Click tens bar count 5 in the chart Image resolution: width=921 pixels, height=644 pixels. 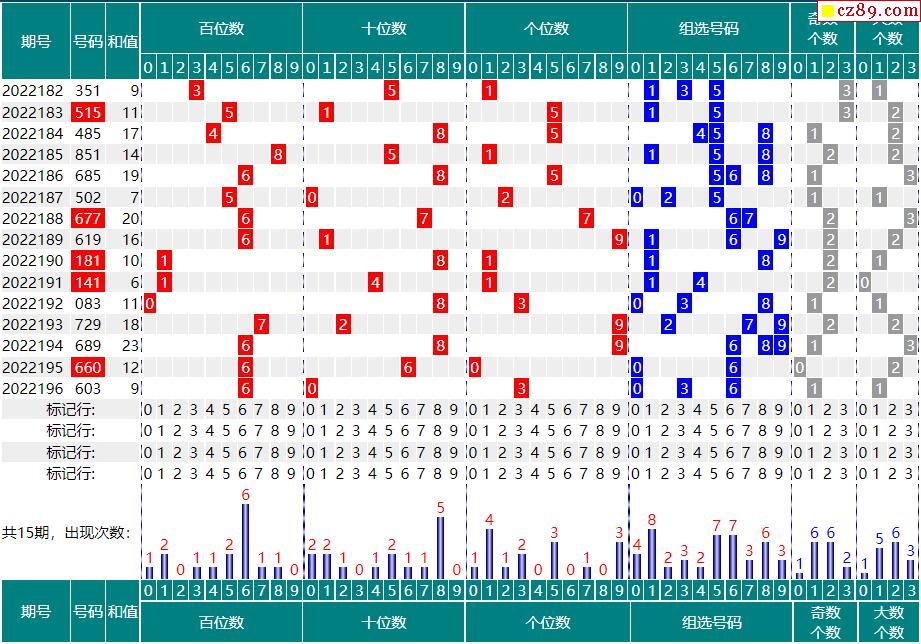[x=441, y=508]
